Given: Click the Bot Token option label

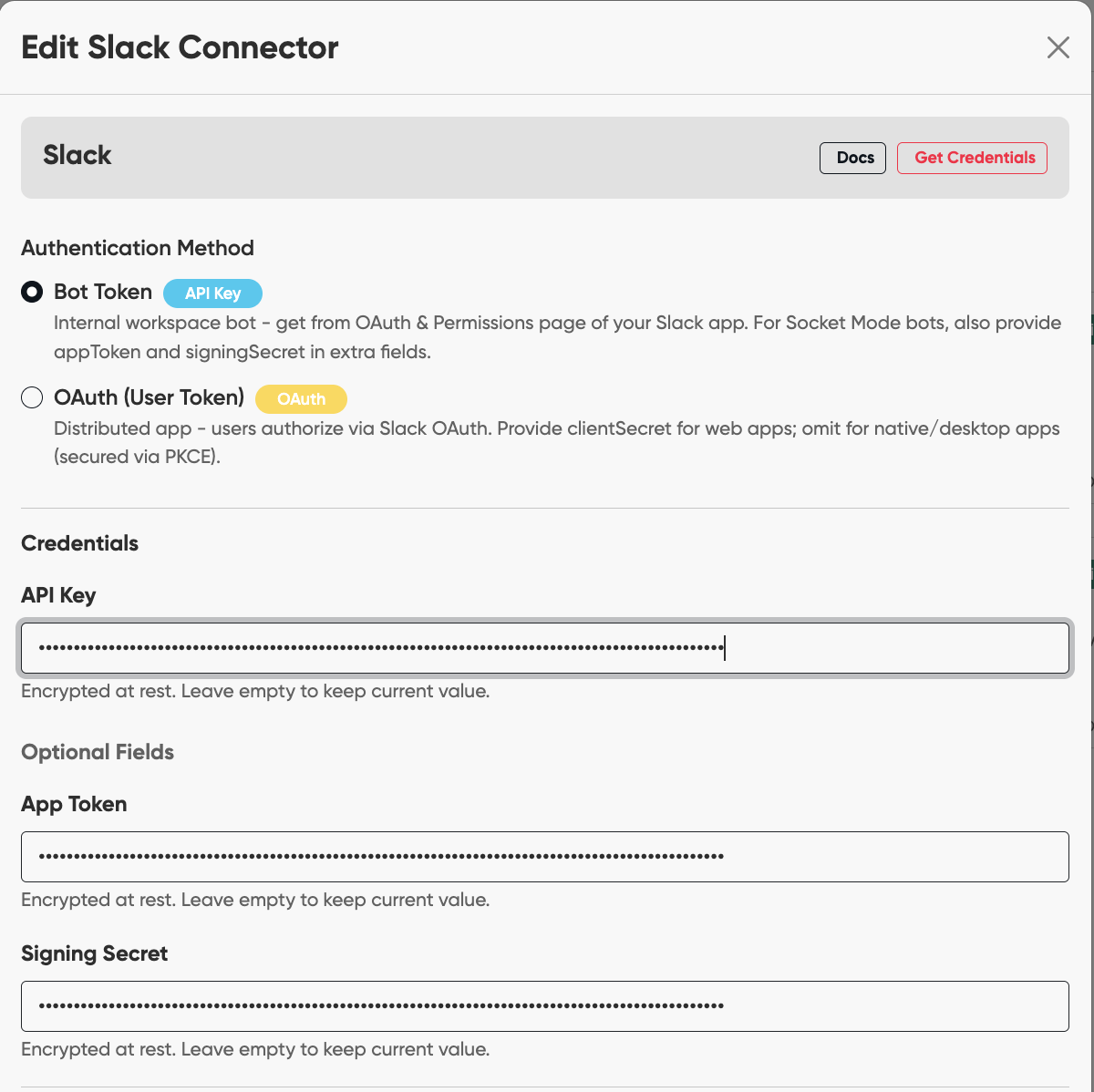Looking at the screenshot, I should click(x=103, y=292).
